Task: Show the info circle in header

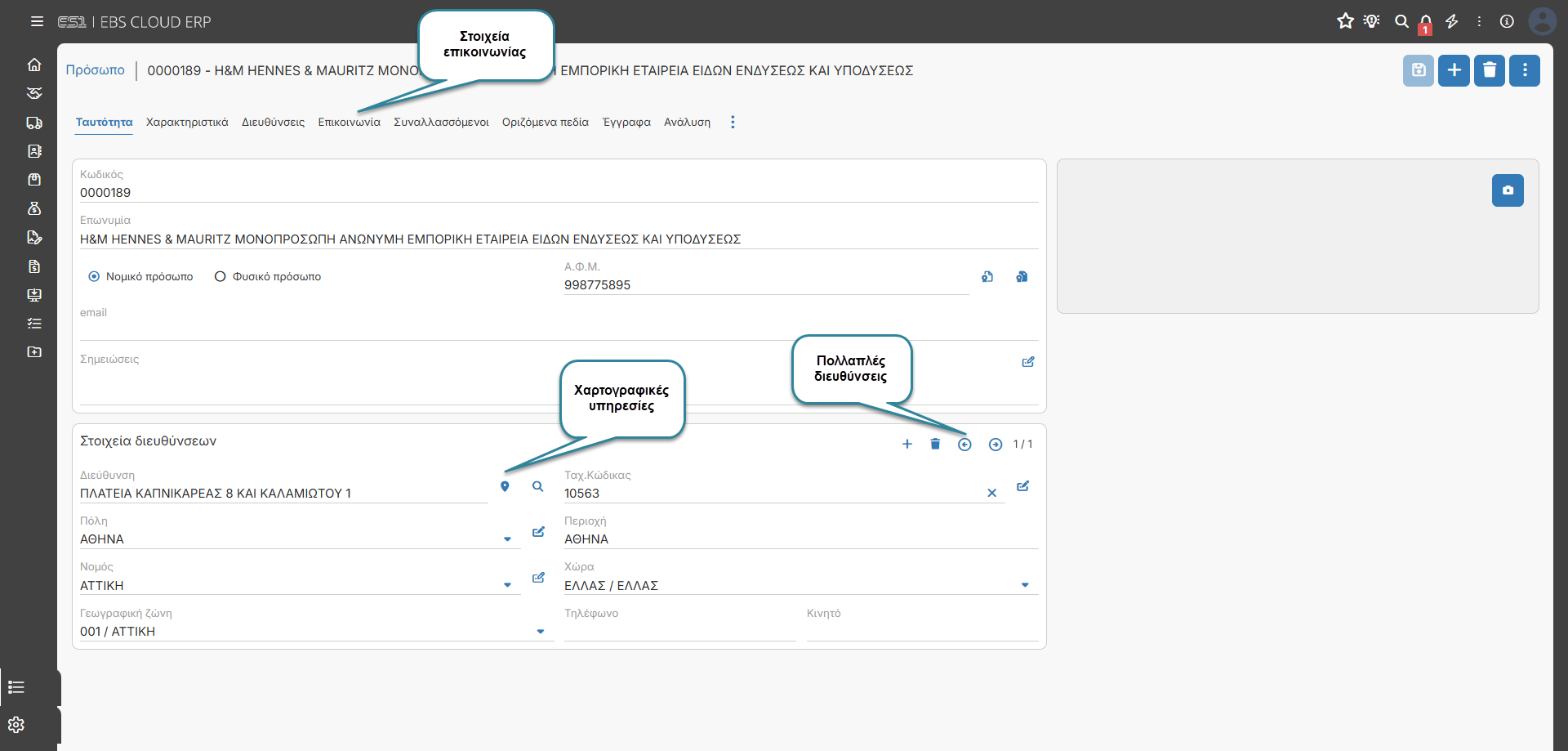Action: tap(1507, 21)
